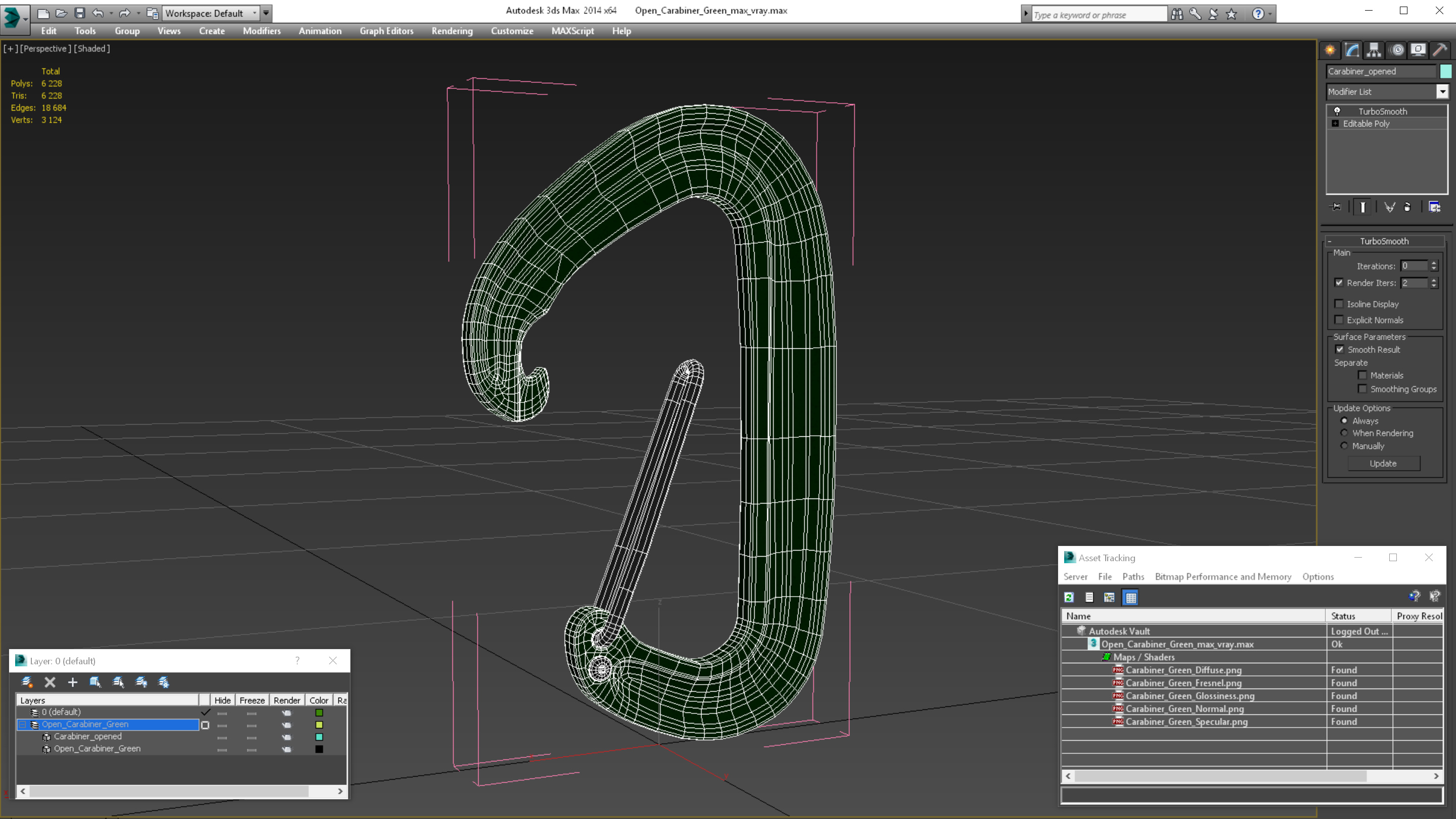1456x819 pixels.
Task: Open the Undo history dropdown arrow
Action: (x=111, y=13)
